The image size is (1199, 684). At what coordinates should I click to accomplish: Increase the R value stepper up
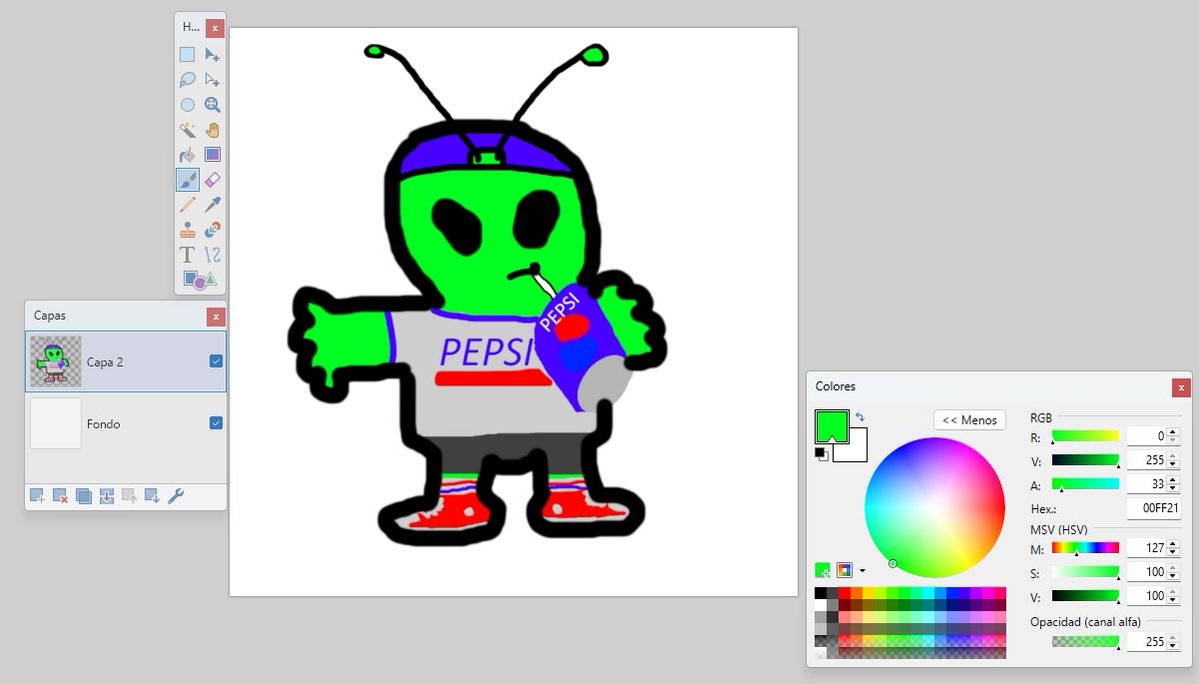tap(1173, 433)
